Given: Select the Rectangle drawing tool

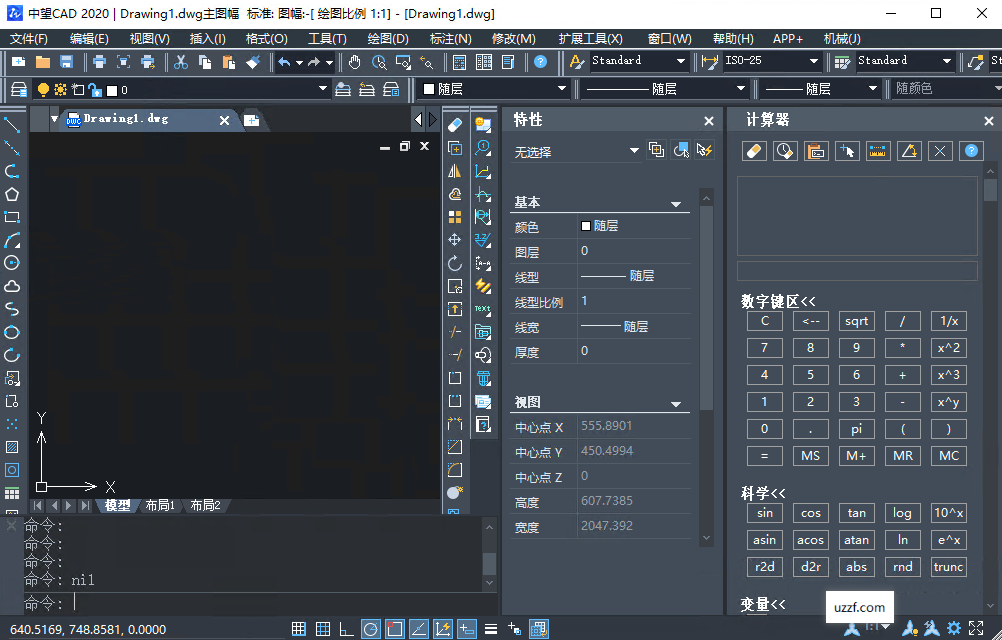Looking at the screenshot, I should pyautogui.click(x=12, y=218).
